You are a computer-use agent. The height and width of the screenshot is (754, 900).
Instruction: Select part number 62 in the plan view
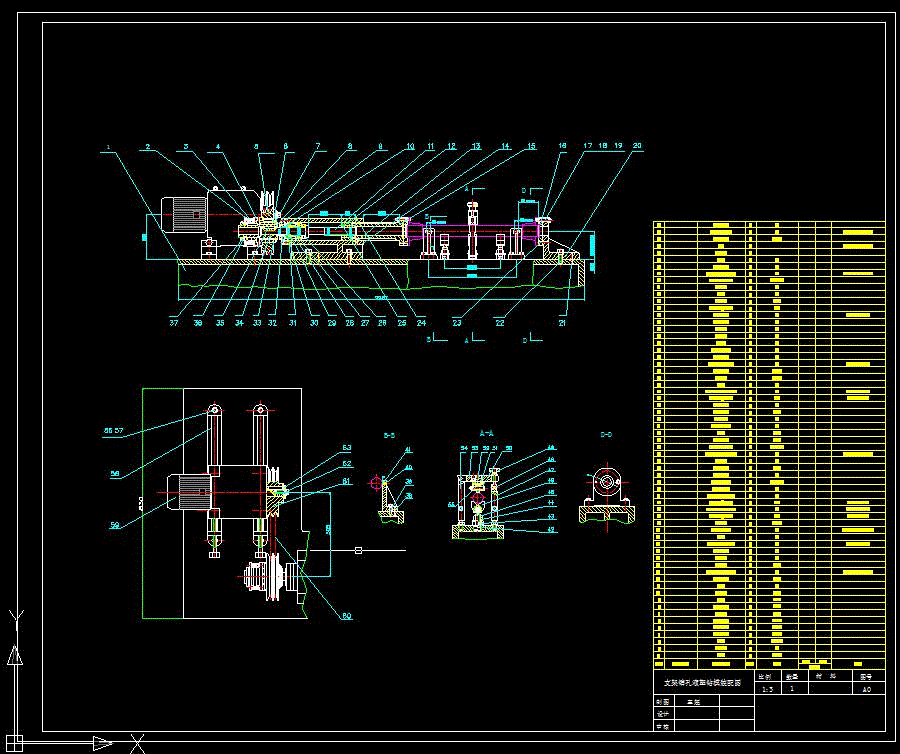pos(347,464)
